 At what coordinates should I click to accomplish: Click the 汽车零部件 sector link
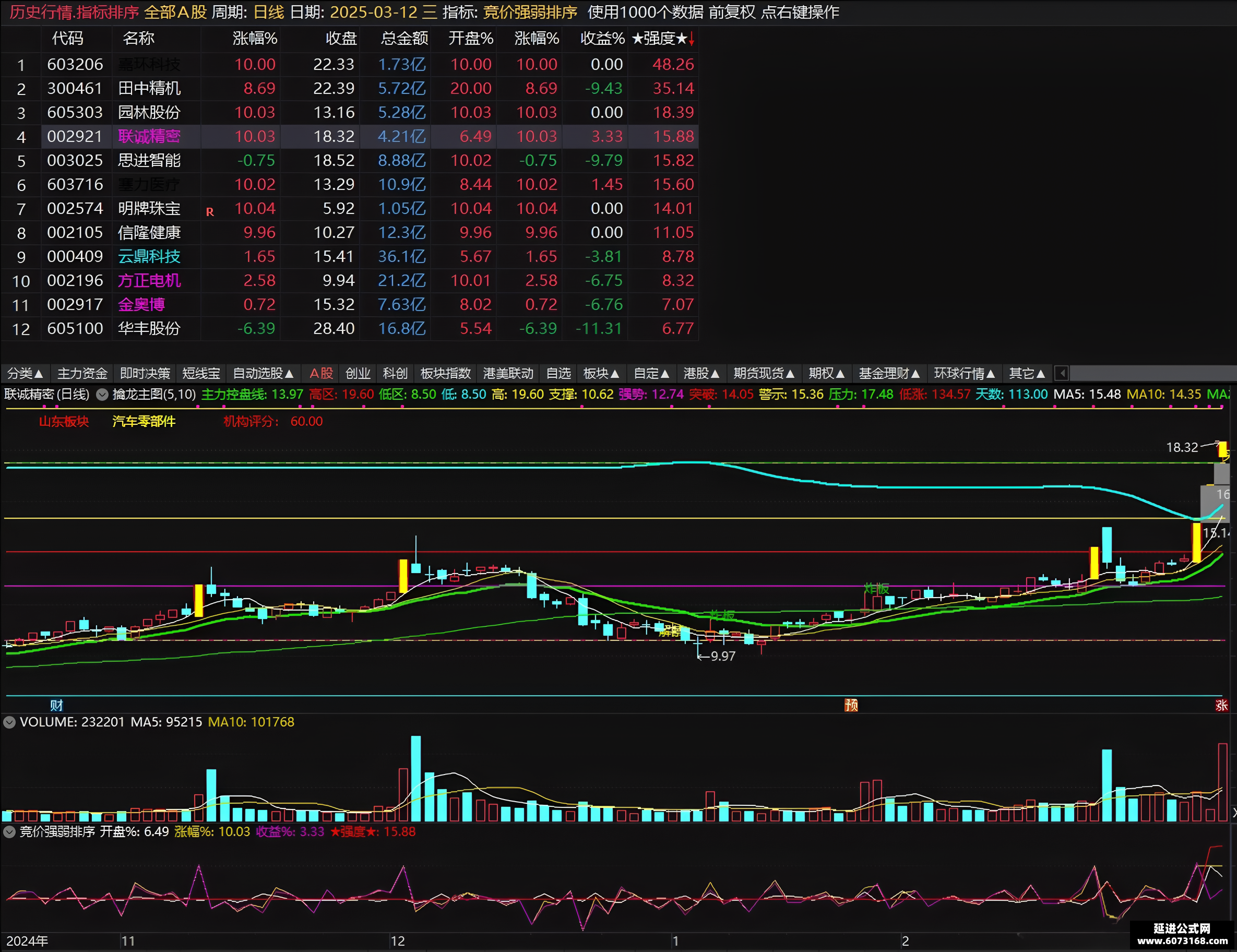(x=144, y=421)
